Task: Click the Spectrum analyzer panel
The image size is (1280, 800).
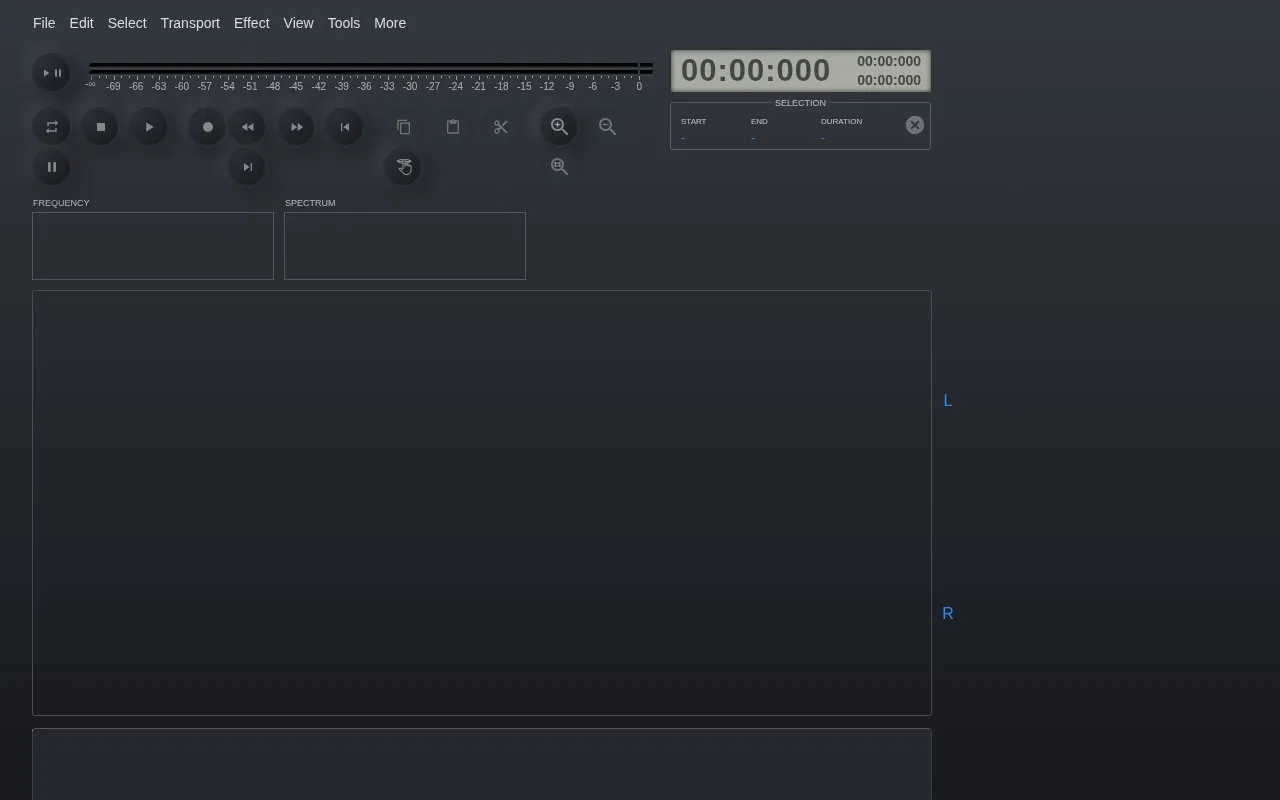Action: (x=405, y=246)
